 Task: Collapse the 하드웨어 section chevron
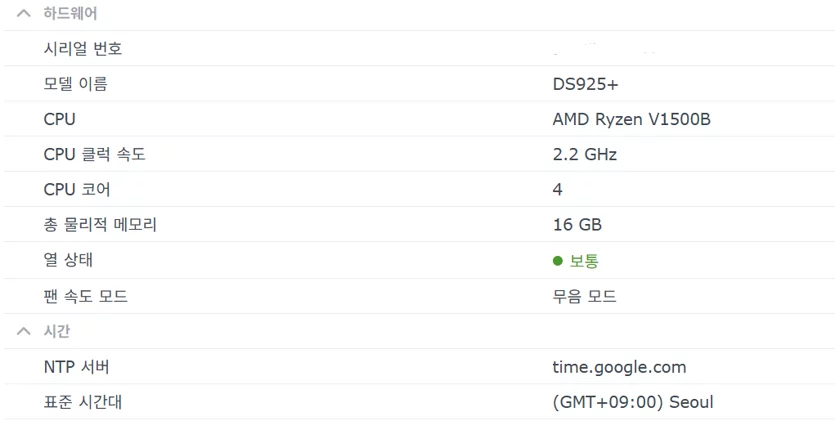point(24,13)
